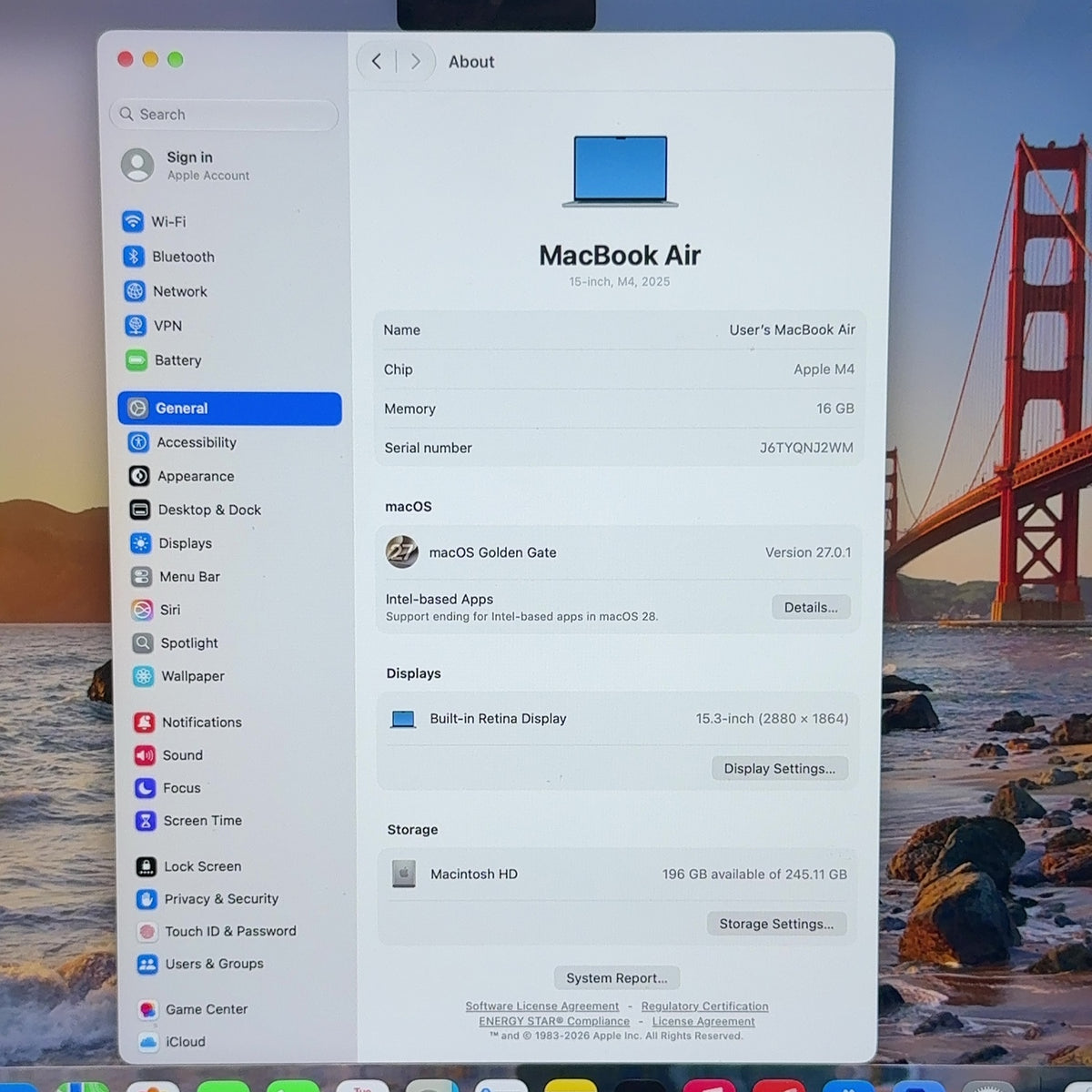Click the Macintosh HD drive icon
Screen dimensions: 1092x1092
(404, 874)
